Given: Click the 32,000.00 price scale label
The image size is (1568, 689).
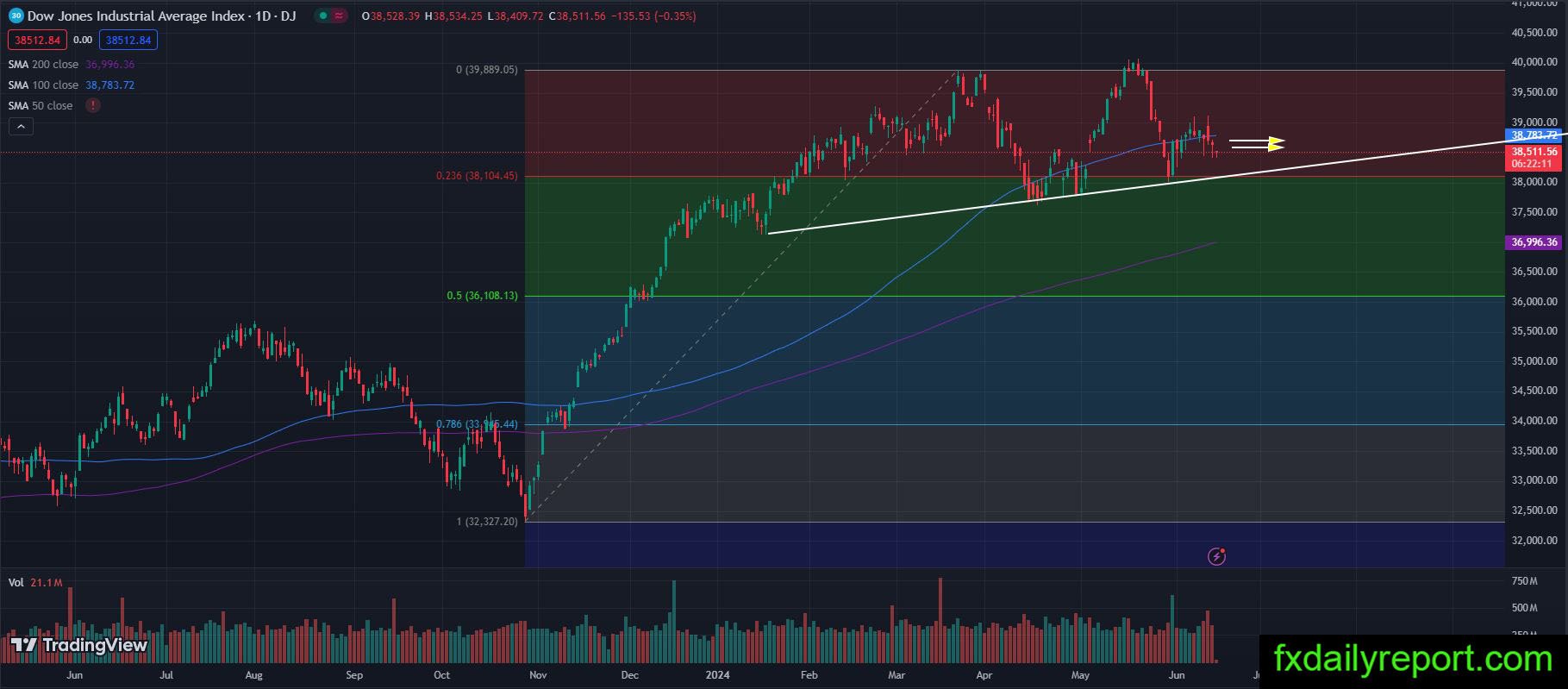Looking at the screenshot, I should tap(1534, 541).
